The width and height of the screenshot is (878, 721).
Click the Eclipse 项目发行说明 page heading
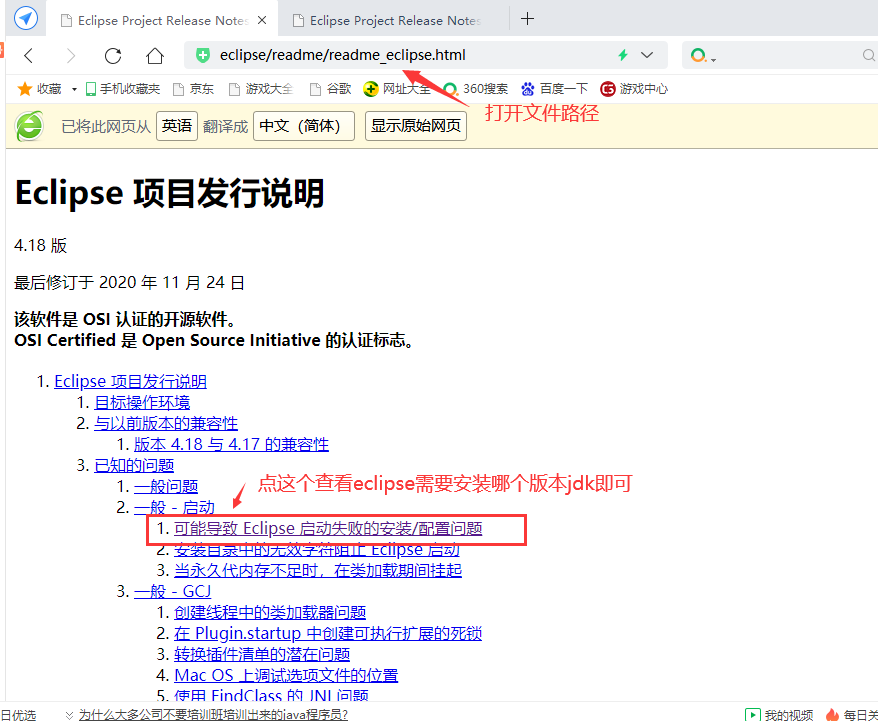click(169, 193)
